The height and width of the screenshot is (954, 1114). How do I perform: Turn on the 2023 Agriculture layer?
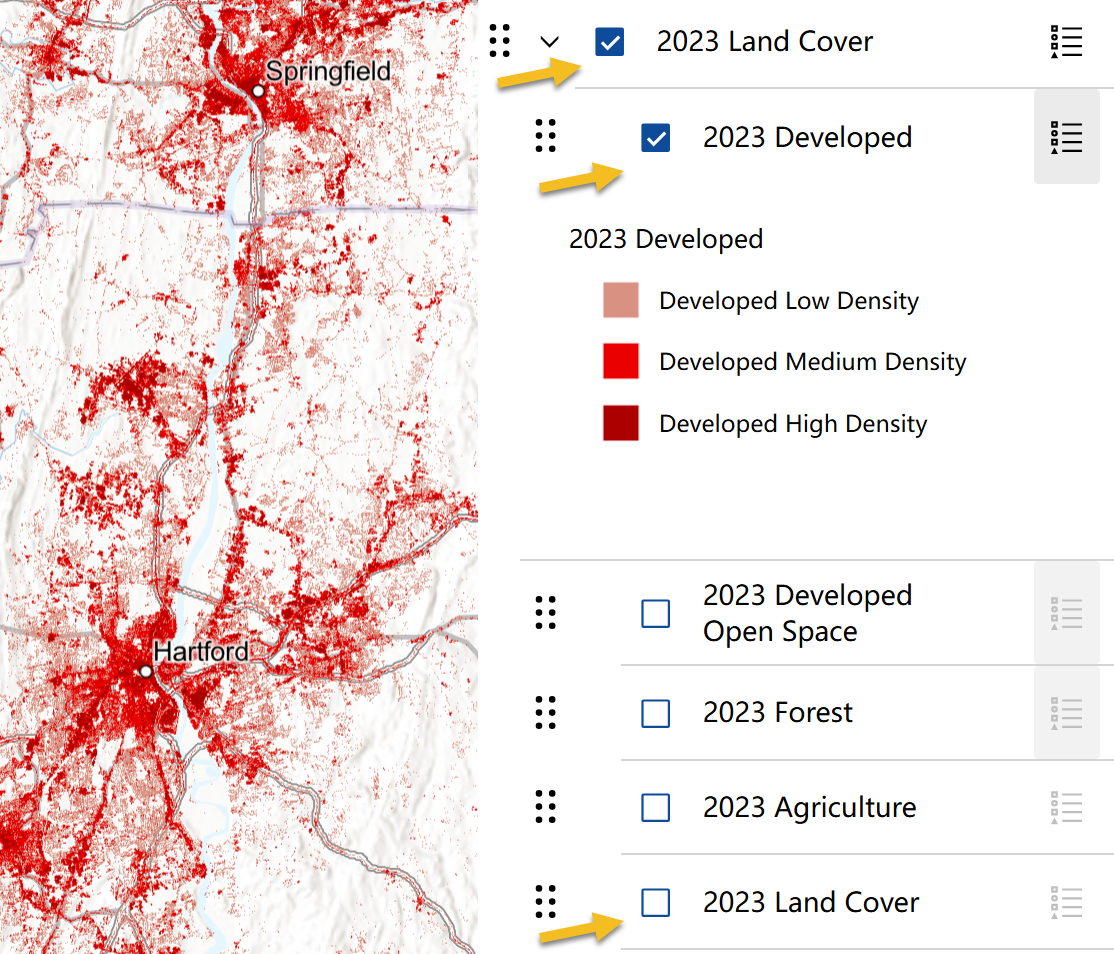pos(655,807)
